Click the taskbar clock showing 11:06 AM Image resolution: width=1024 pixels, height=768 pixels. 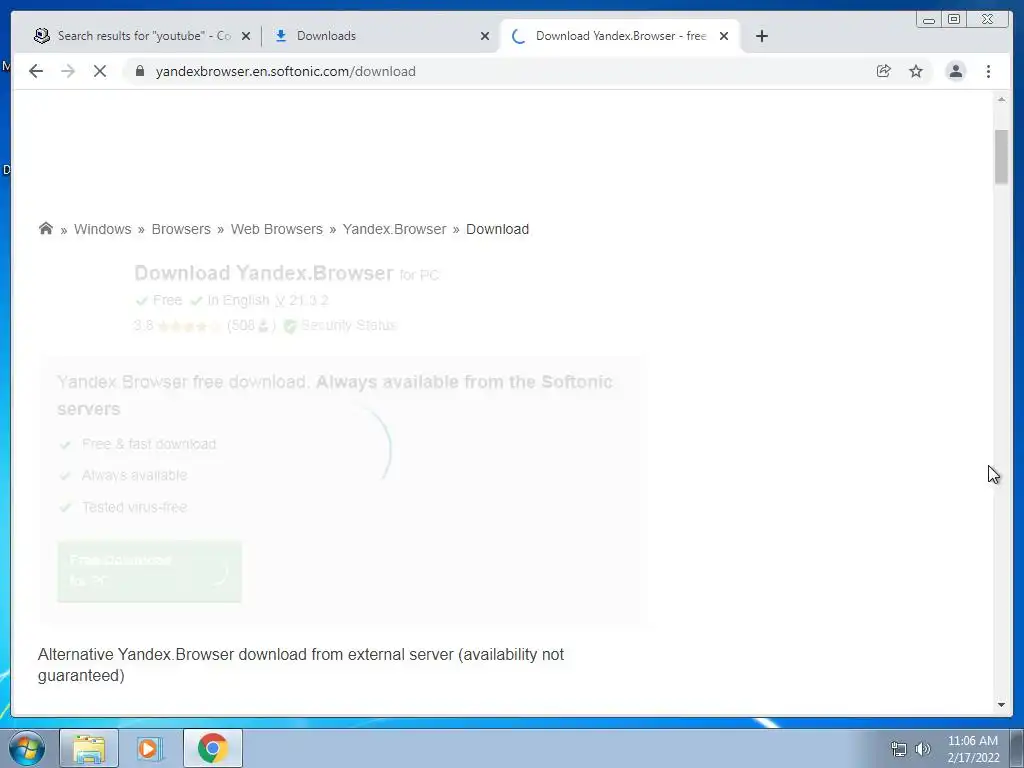[x=973, y=749]
